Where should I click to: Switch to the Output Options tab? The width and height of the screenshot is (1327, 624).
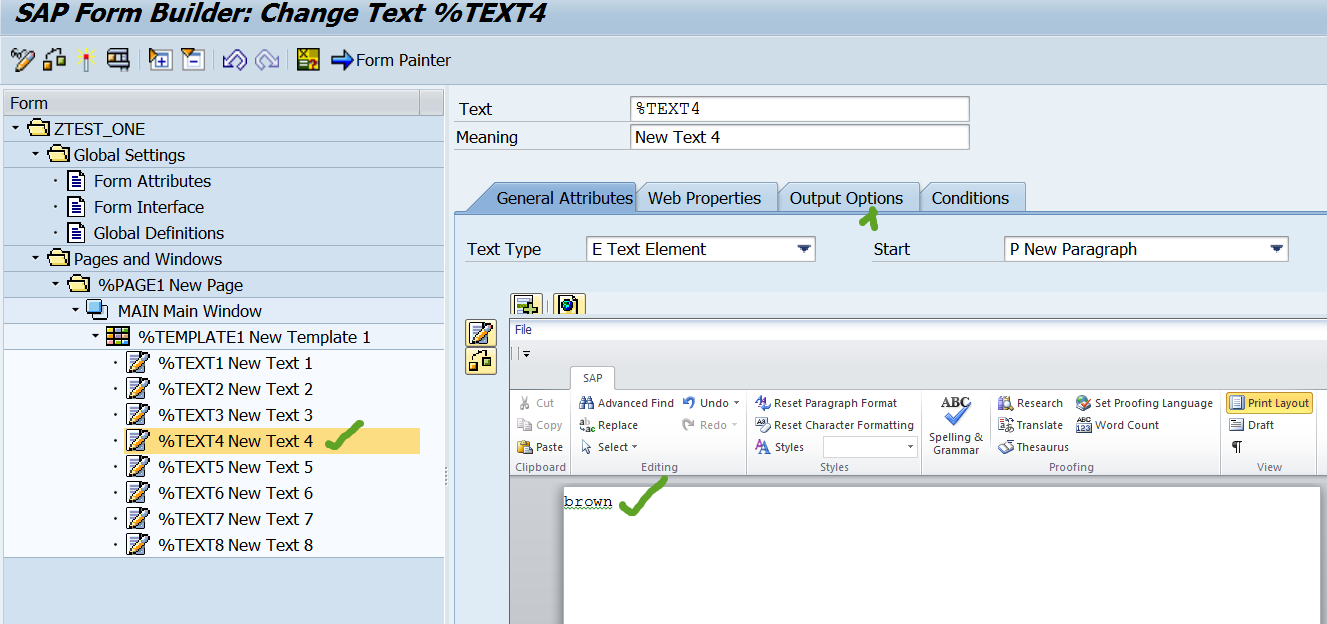(849, 197)
